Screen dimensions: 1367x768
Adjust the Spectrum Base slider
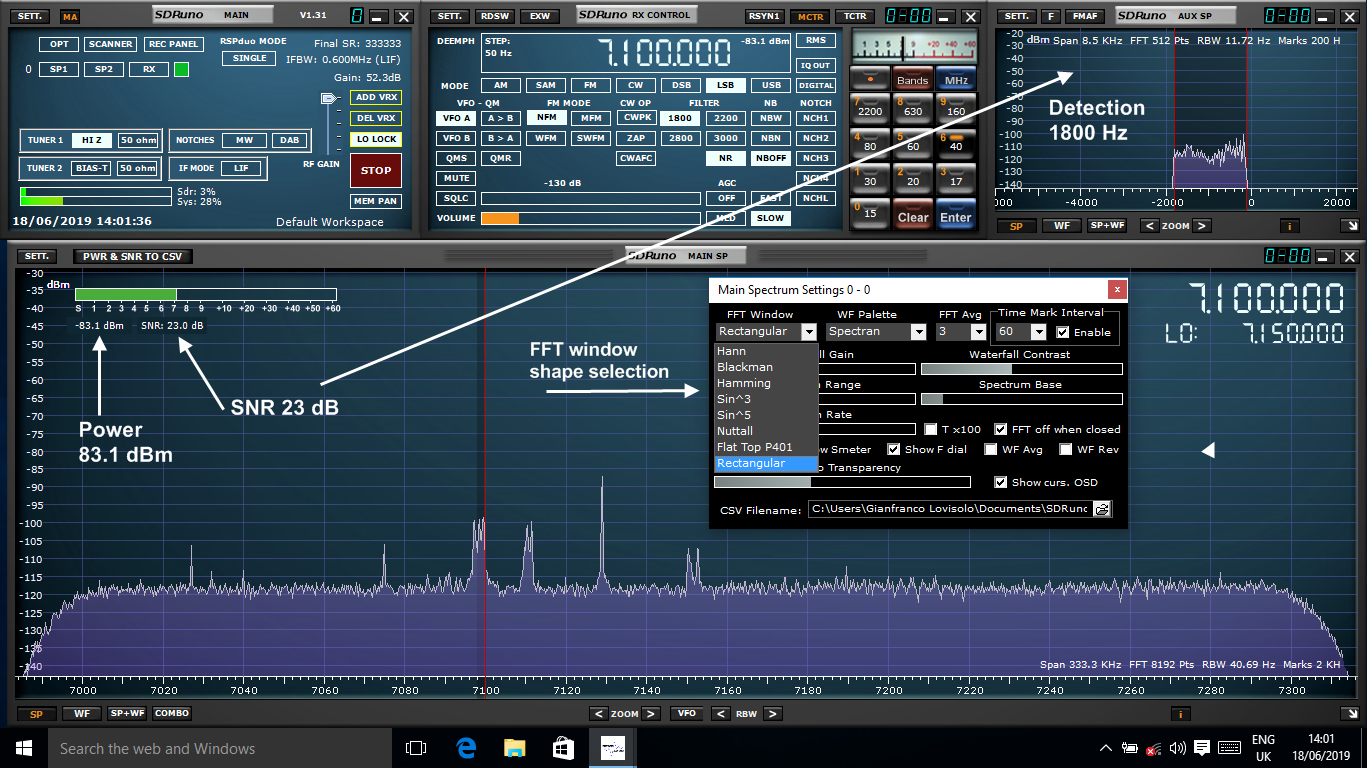pos(1021,399)
